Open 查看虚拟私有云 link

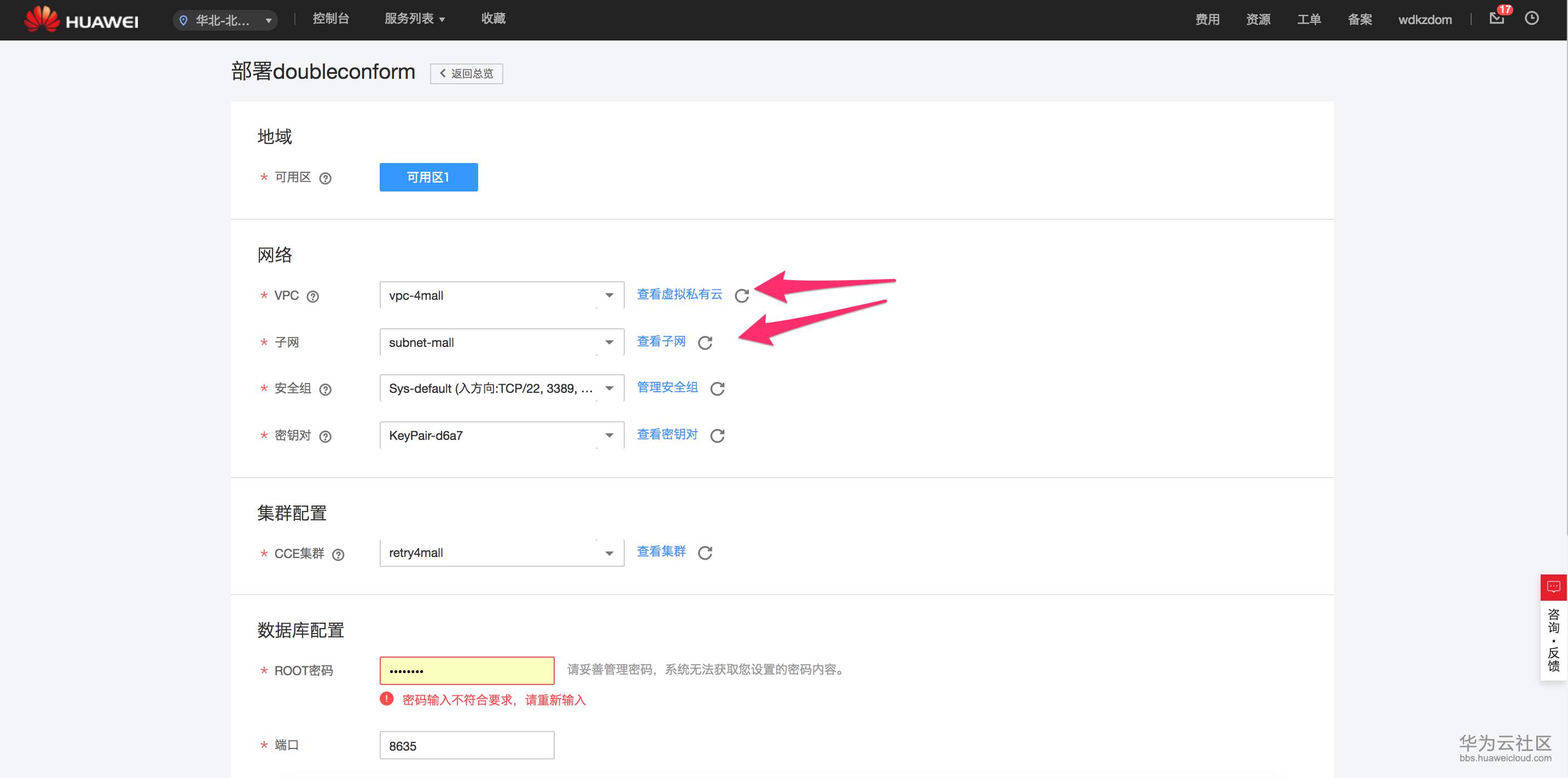[x=680, y=295]
